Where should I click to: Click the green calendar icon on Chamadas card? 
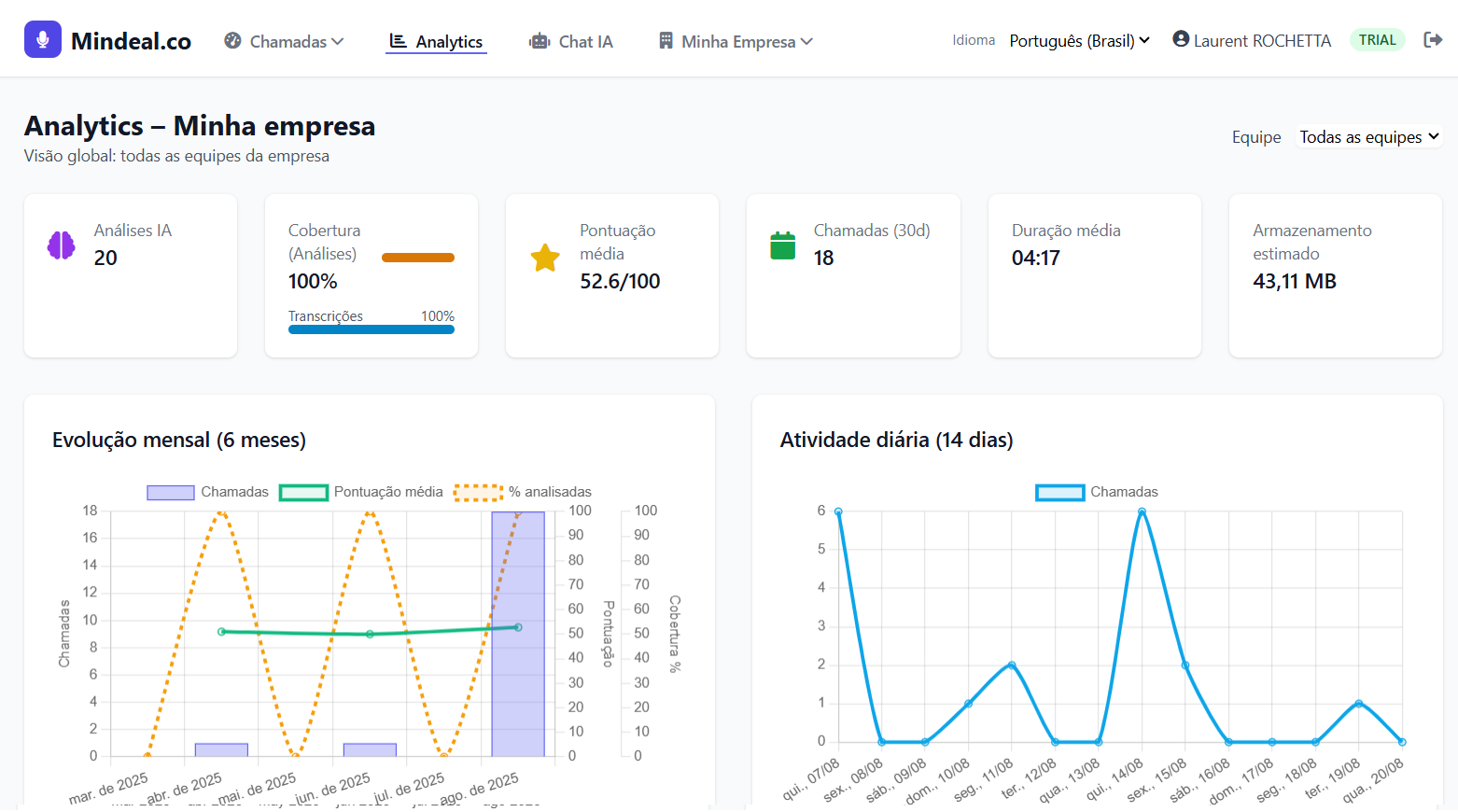click(782, 244)
